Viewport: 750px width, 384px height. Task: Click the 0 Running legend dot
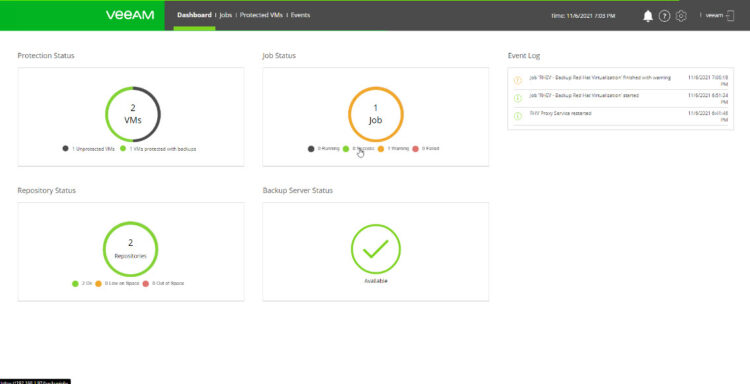[x=311, y=149]
